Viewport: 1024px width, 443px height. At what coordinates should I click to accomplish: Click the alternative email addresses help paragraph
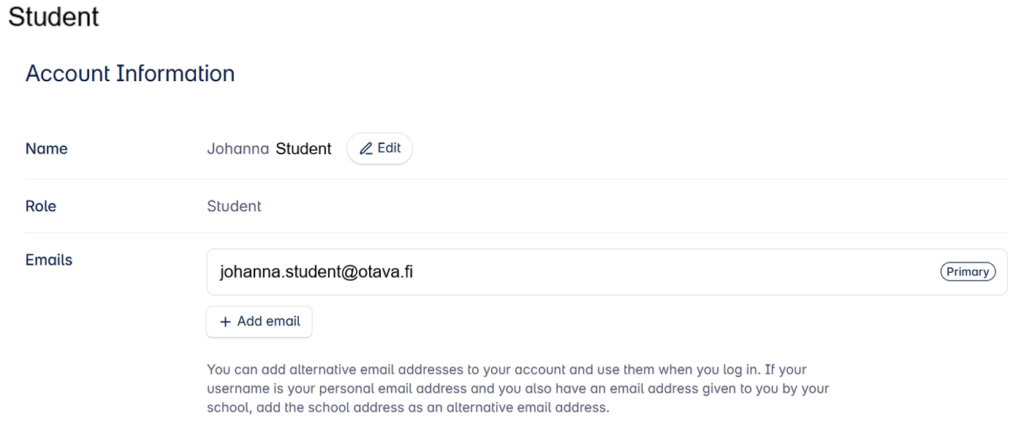point(518,389)
